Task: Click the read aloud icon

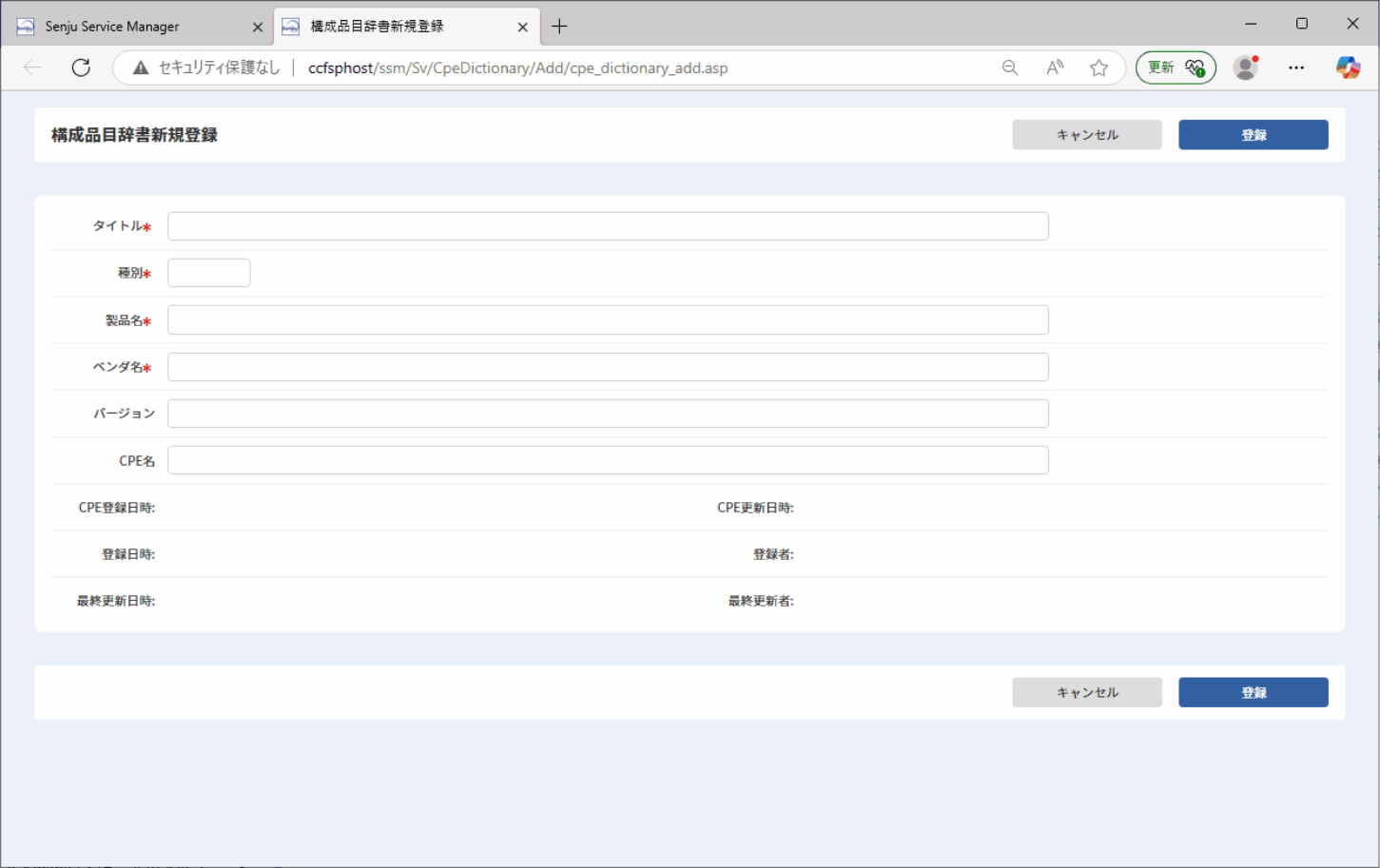Action: click(1055, 68)
